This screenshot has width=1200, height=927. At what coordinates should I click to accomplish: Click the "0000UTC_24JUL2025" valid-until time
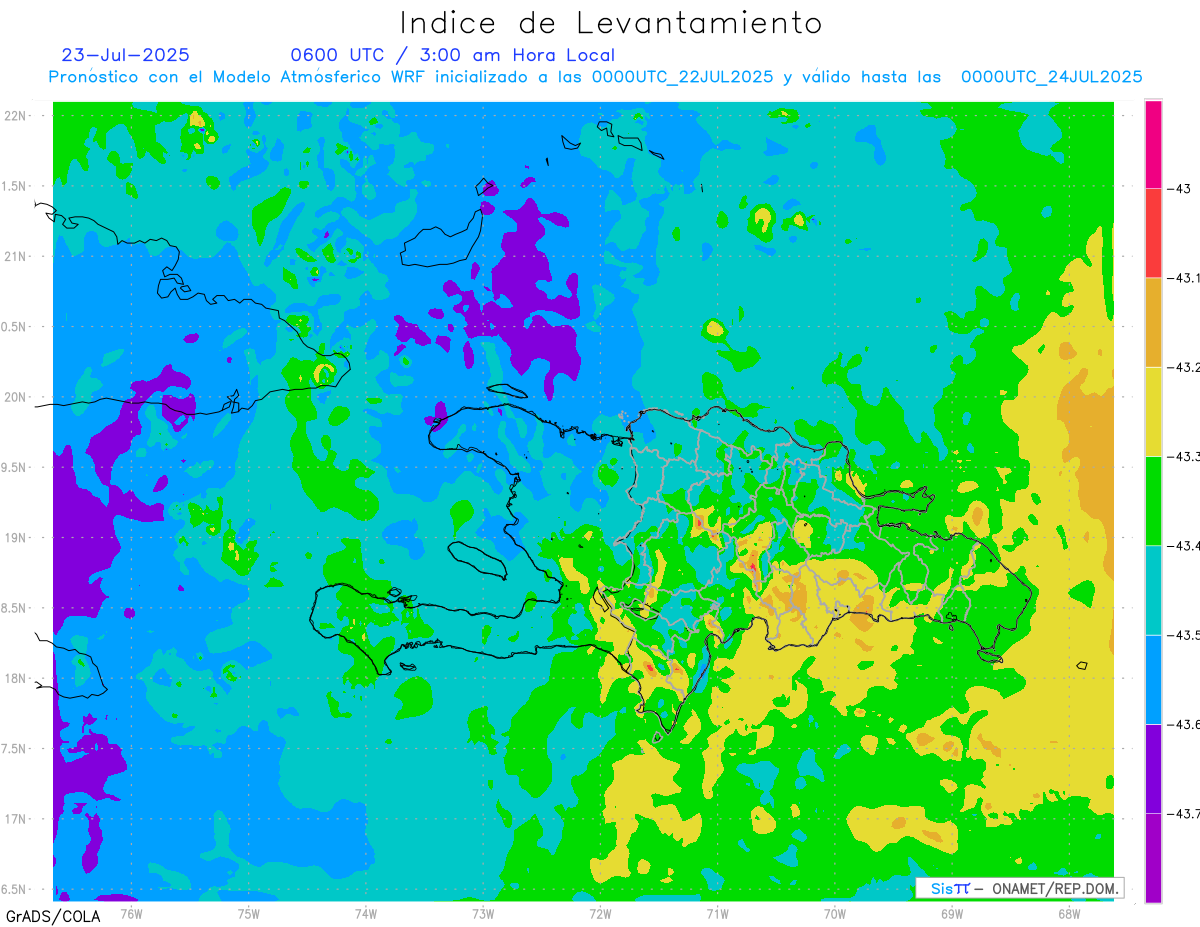pos(1052,77)
